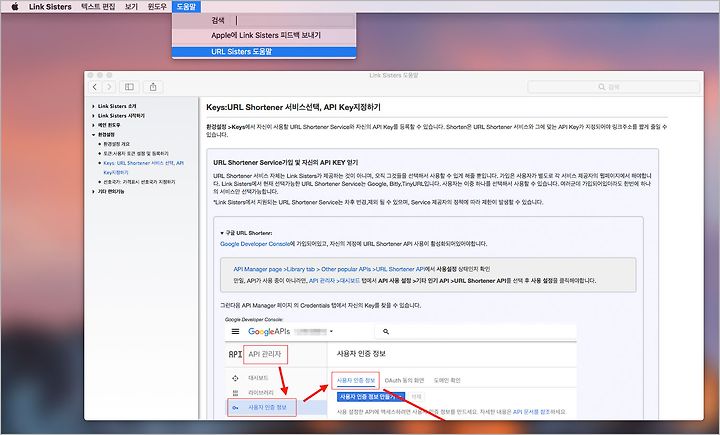This screenshot has width=720, height=435.
Task: Click the key icon beside 사용자 인증 정보
Action: pos(235,407)
